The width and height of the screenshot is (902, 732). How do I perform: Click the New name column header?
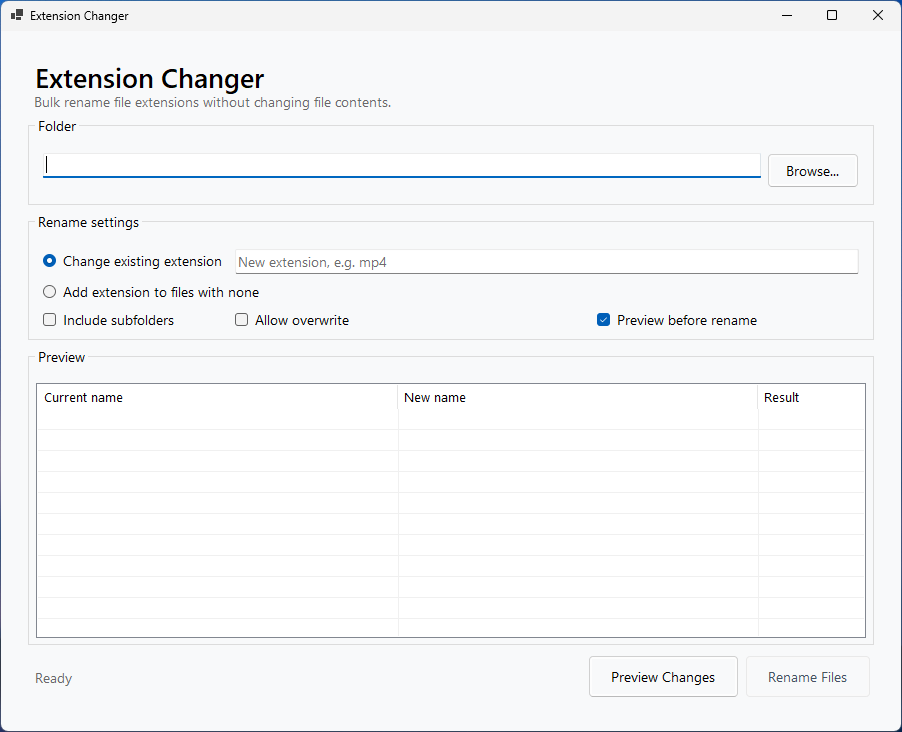(578, 398)
